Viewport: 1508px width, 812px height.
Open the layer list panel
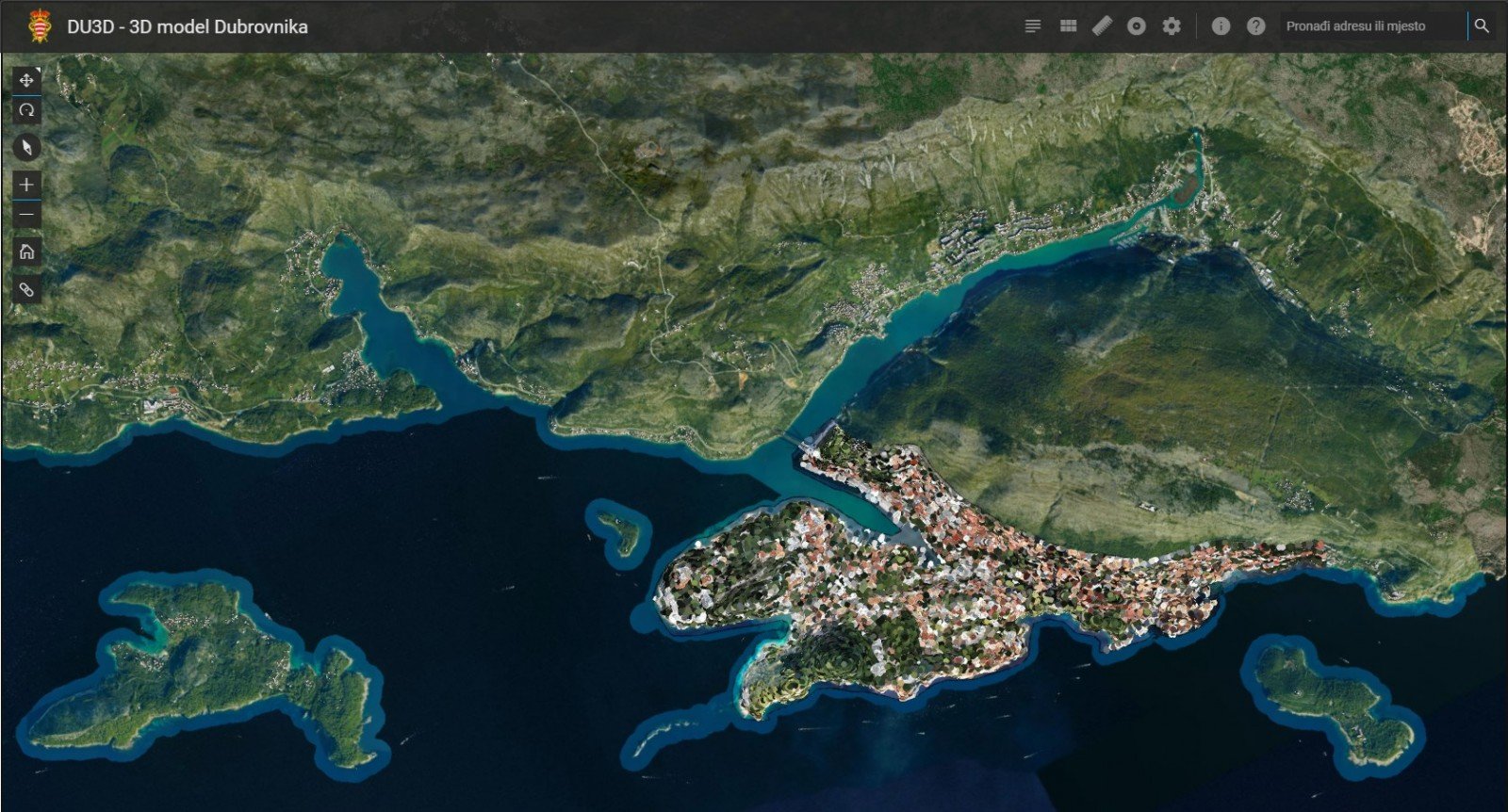(1033, 26)
